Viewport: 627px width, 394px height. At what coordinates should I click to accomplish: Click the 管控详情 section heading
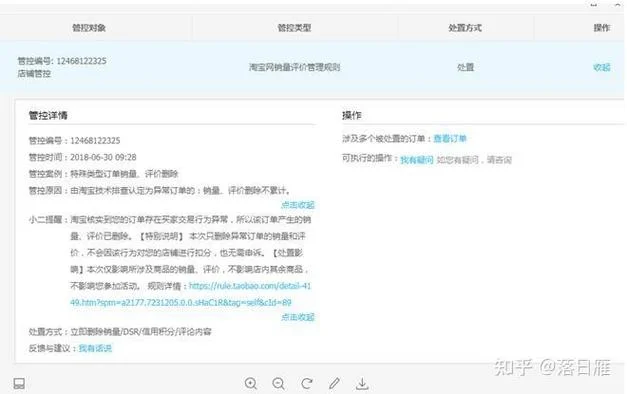pos(48,116)
